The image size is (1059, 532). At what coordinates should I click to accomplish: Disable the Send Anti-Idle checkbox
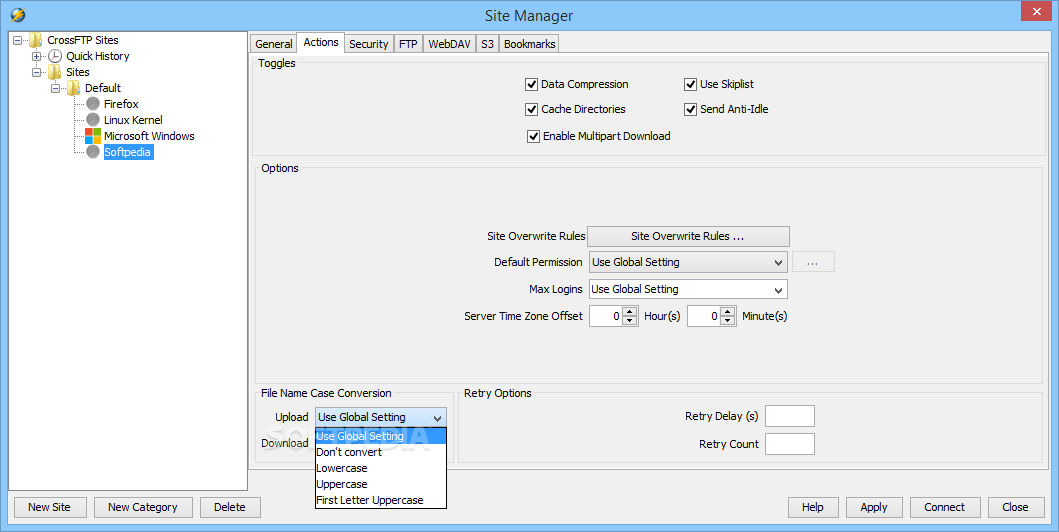tap(690, 109)
